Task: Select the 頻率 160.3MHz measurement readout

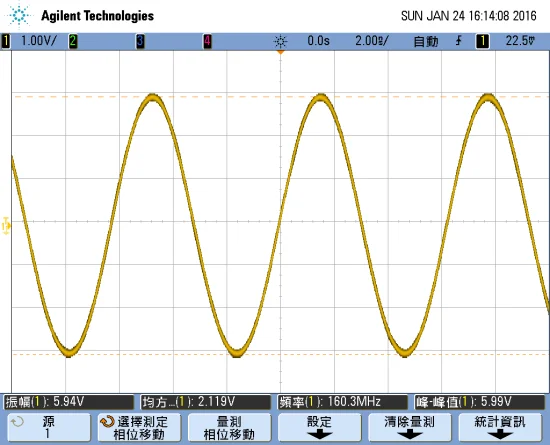Action: 343,402
